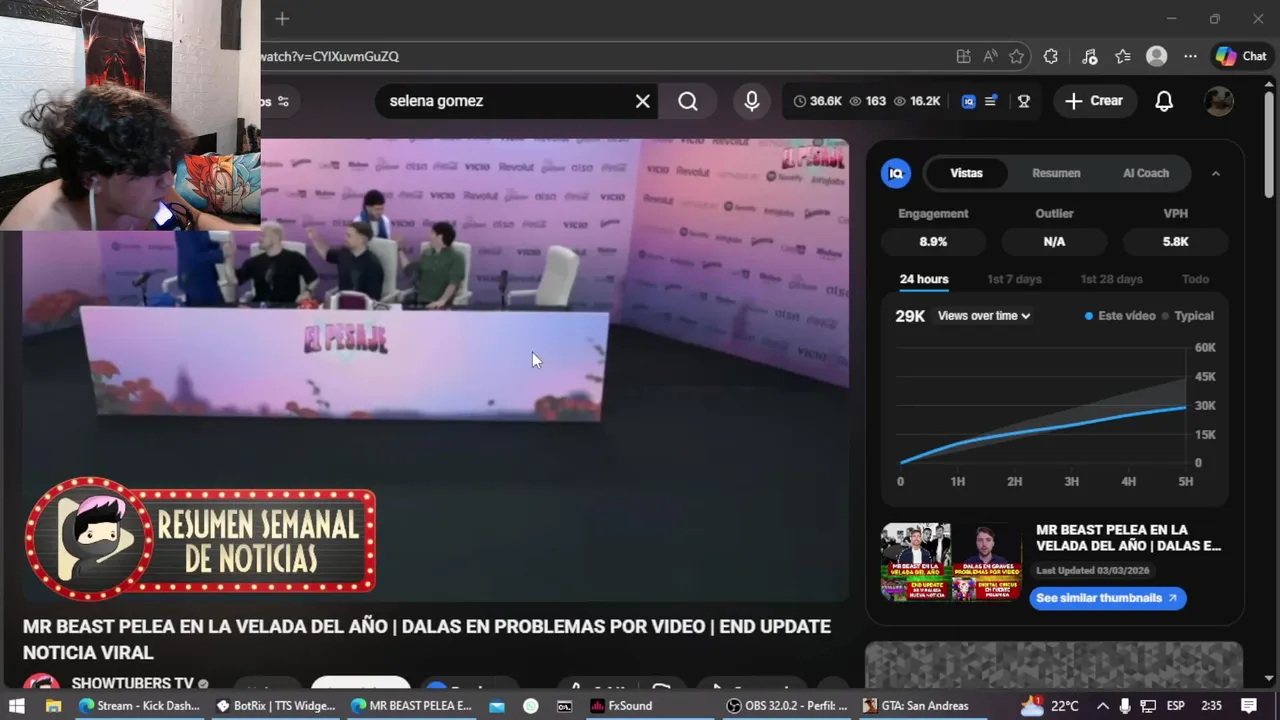Show hidden system tray icons
This screenshot has width=1280, height=720.
(x=1102, y=705)
